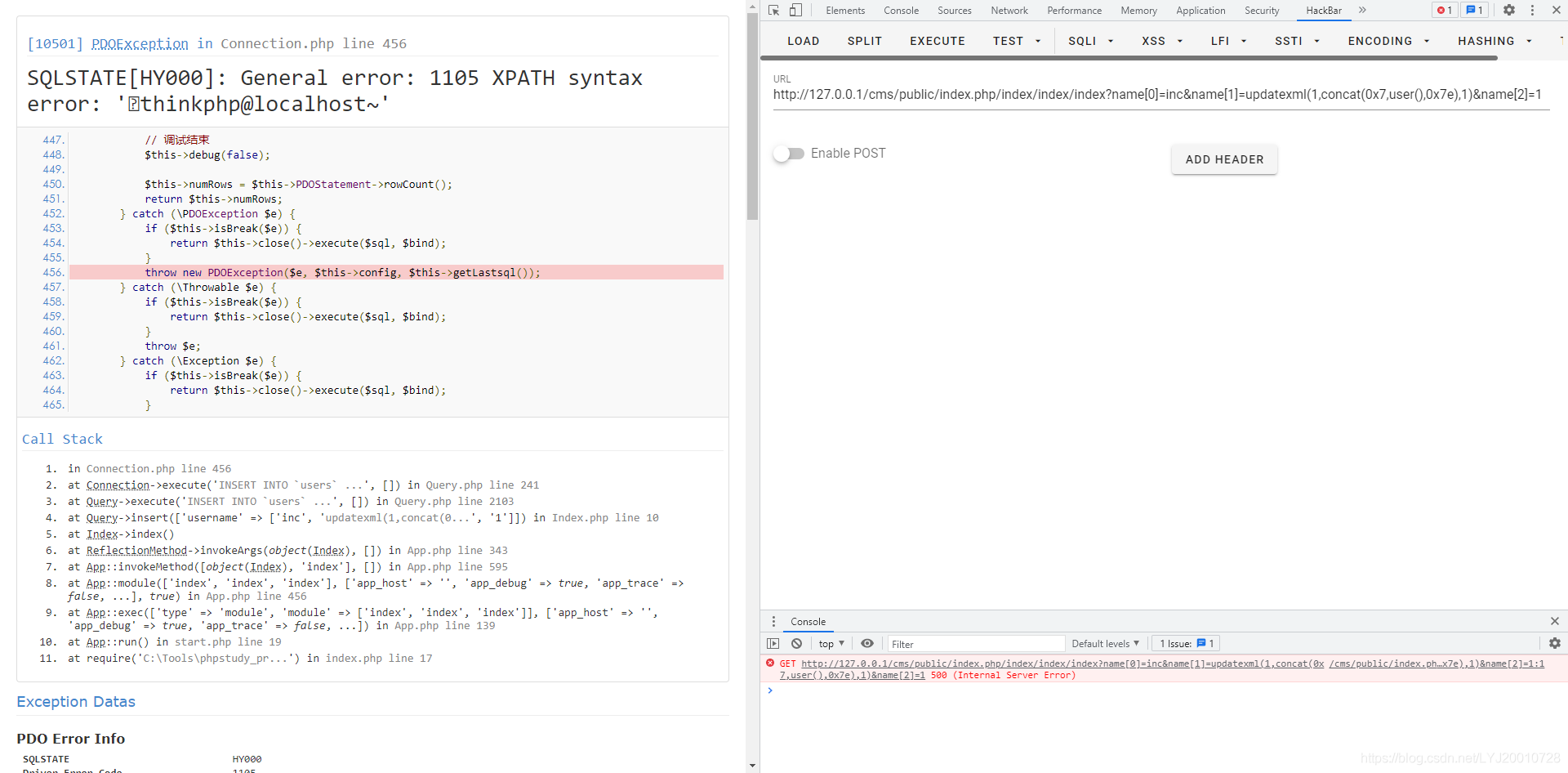Open the Default levels dropdown

point(1105,644)
